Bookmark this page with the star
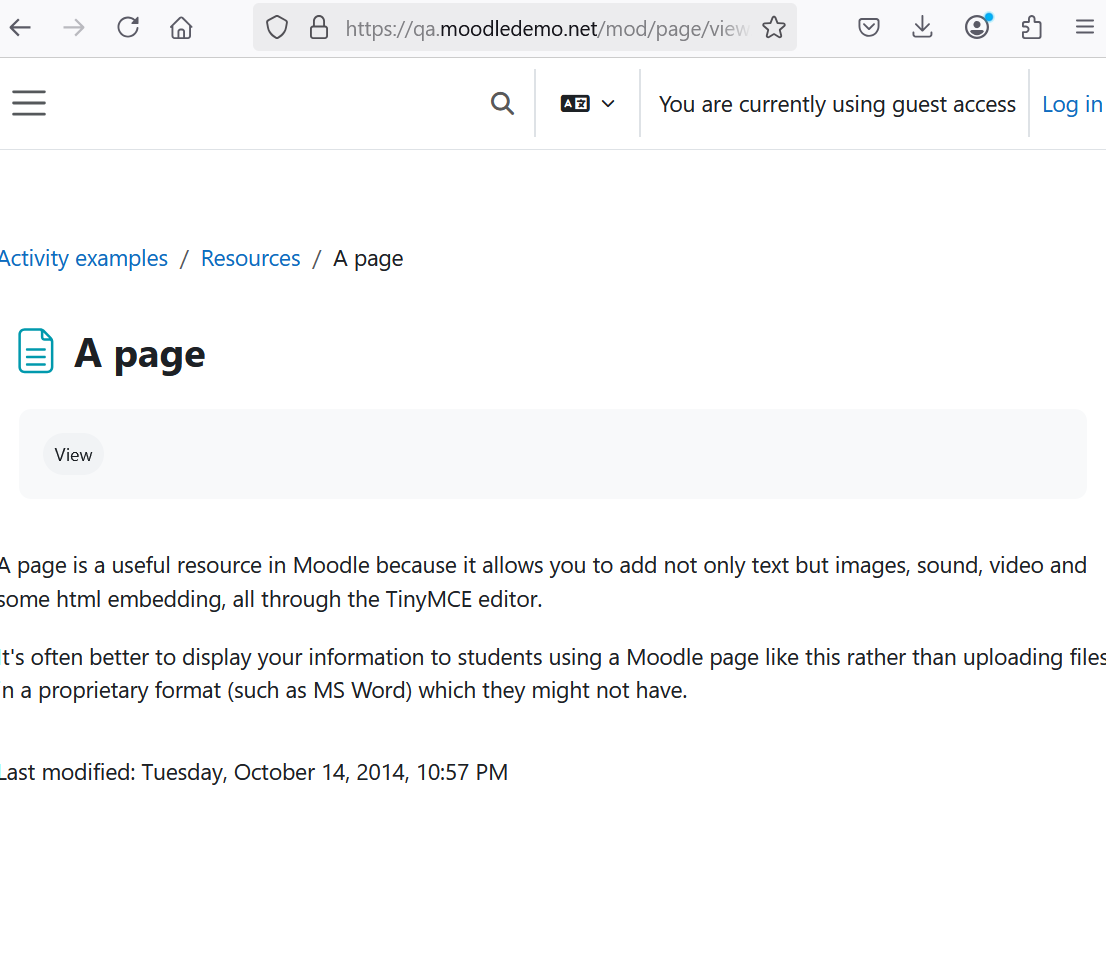Image resolution: width=1106 pixels, height=957 pixels. pyautogui.click(x=774, y=28)
